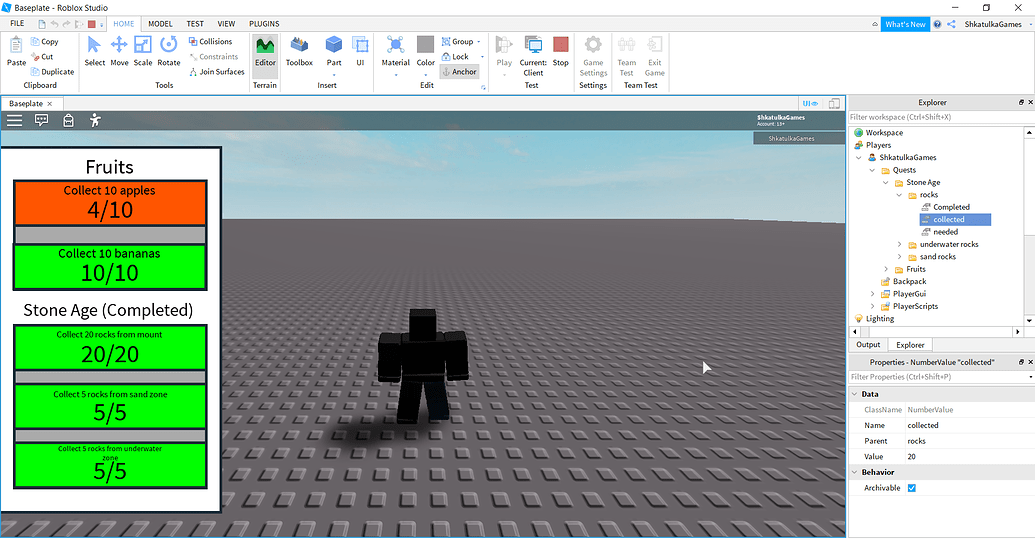Expand the Fruits folder
Screen dimensions: 1035x552
click(x=885, y=269)
